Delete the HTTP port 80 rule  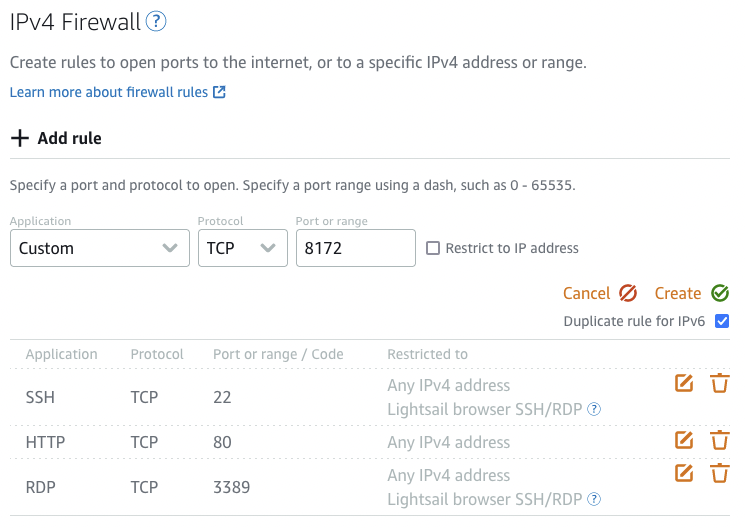pos(719,440)
